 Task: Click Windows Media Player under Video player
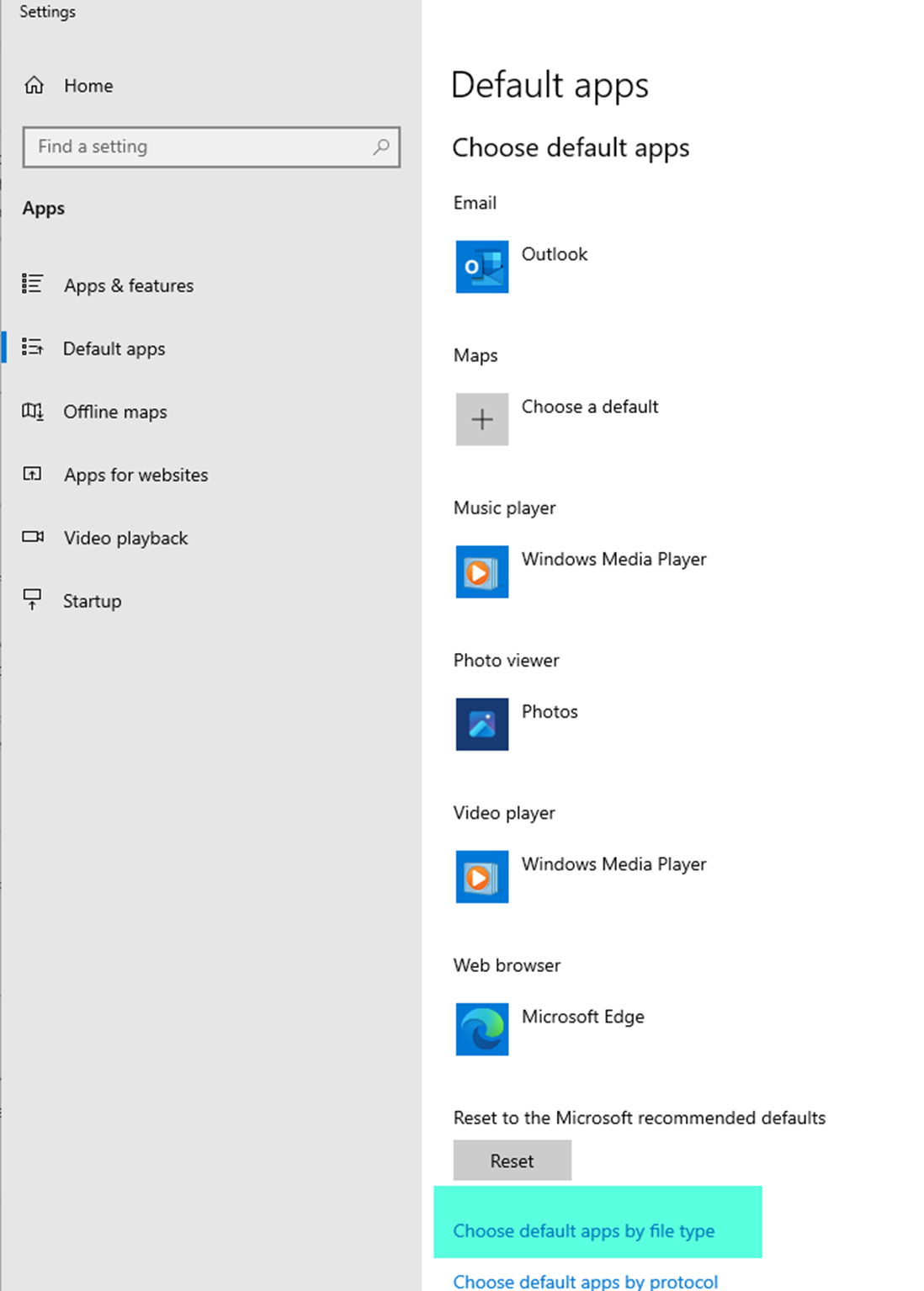tap(614, 864)
